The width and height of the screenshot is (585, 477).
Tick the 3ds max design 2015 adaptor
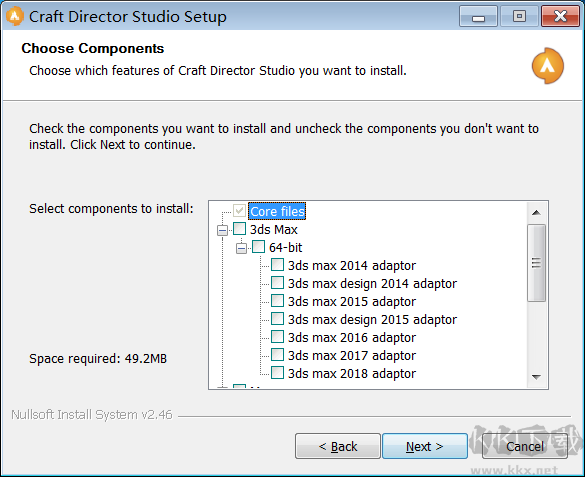pyautogui.click(x=277, y=319)
